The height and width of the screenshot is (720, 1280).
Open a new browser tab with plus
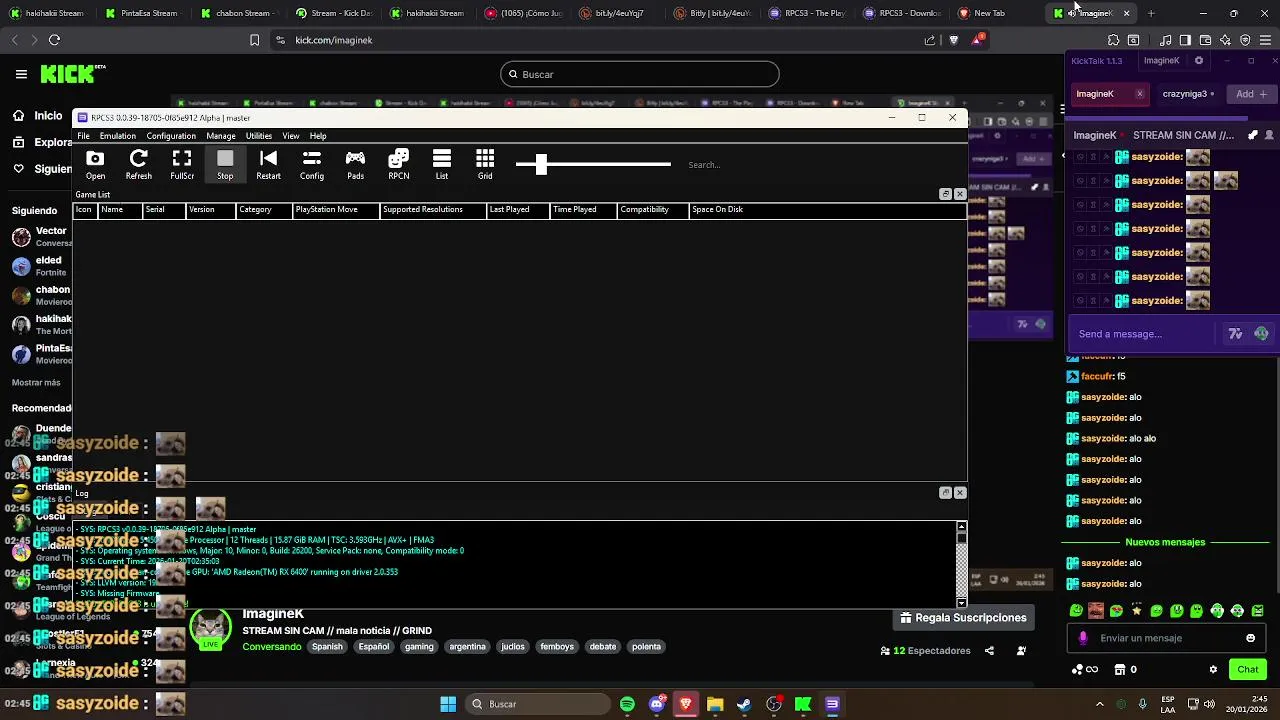click(1151, 13)
